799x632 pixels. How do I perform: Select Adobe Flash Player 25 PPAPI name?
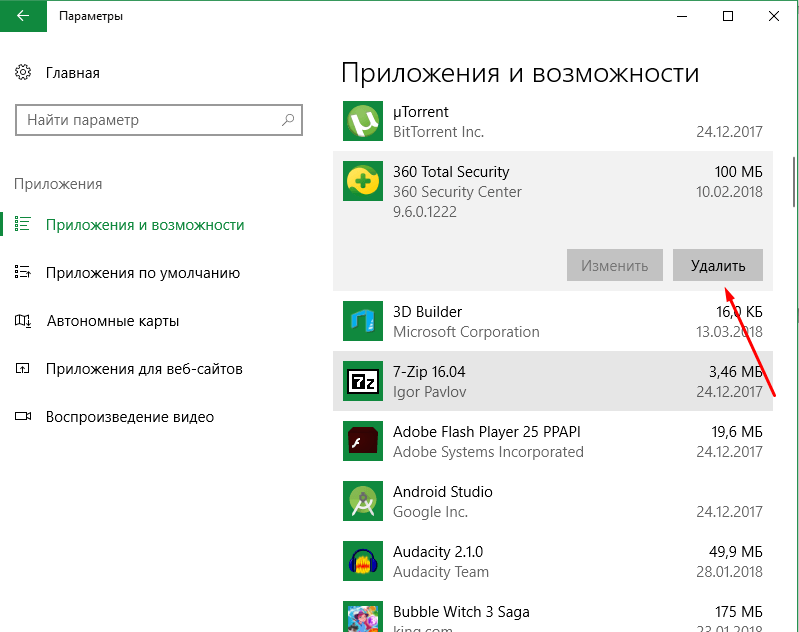click(487, 432)
